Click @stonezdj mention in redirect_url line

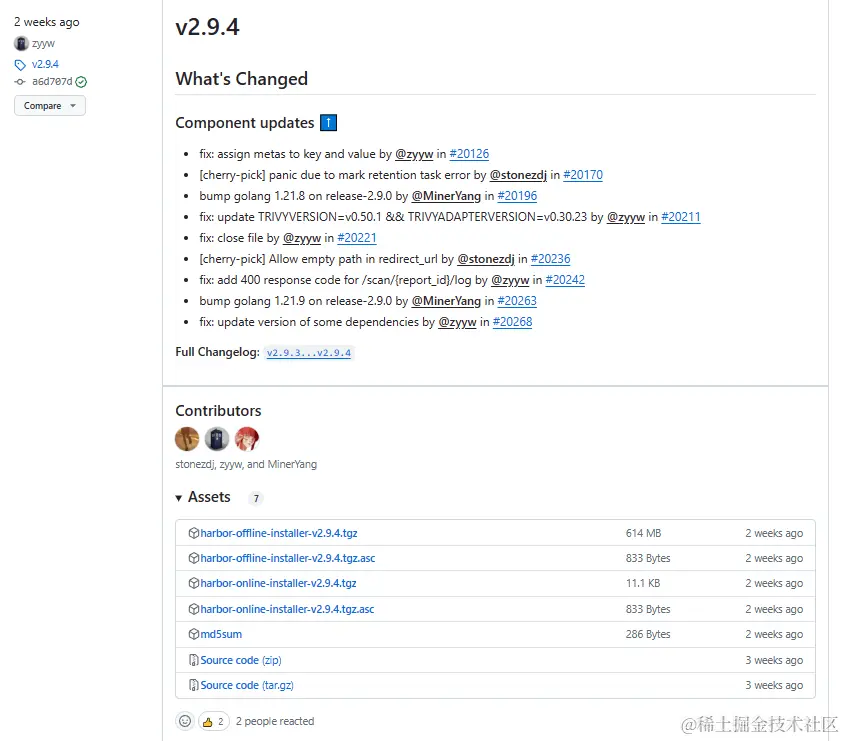486,259
